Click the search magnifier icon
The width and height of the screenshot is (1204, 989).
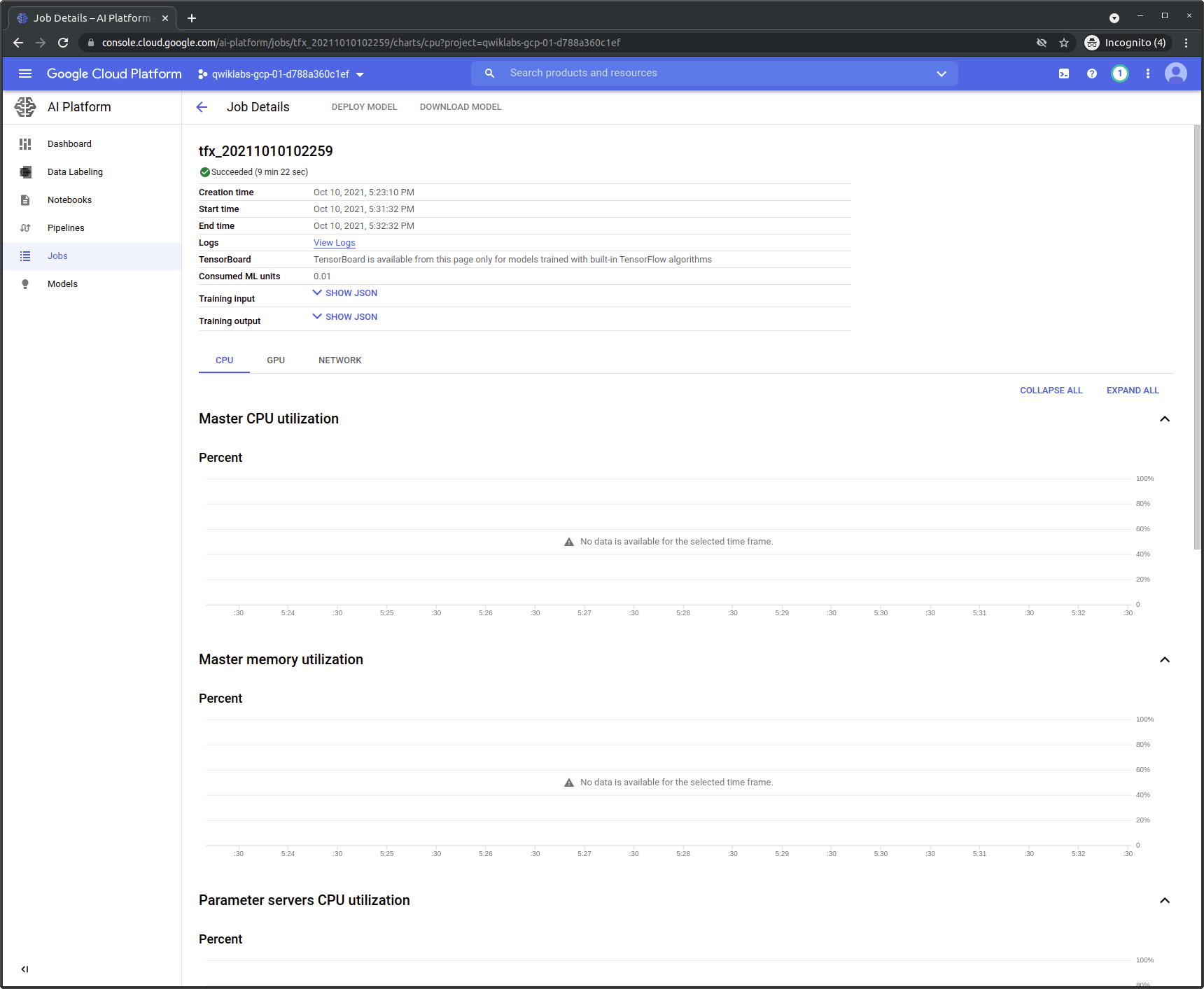click(490, 73)
